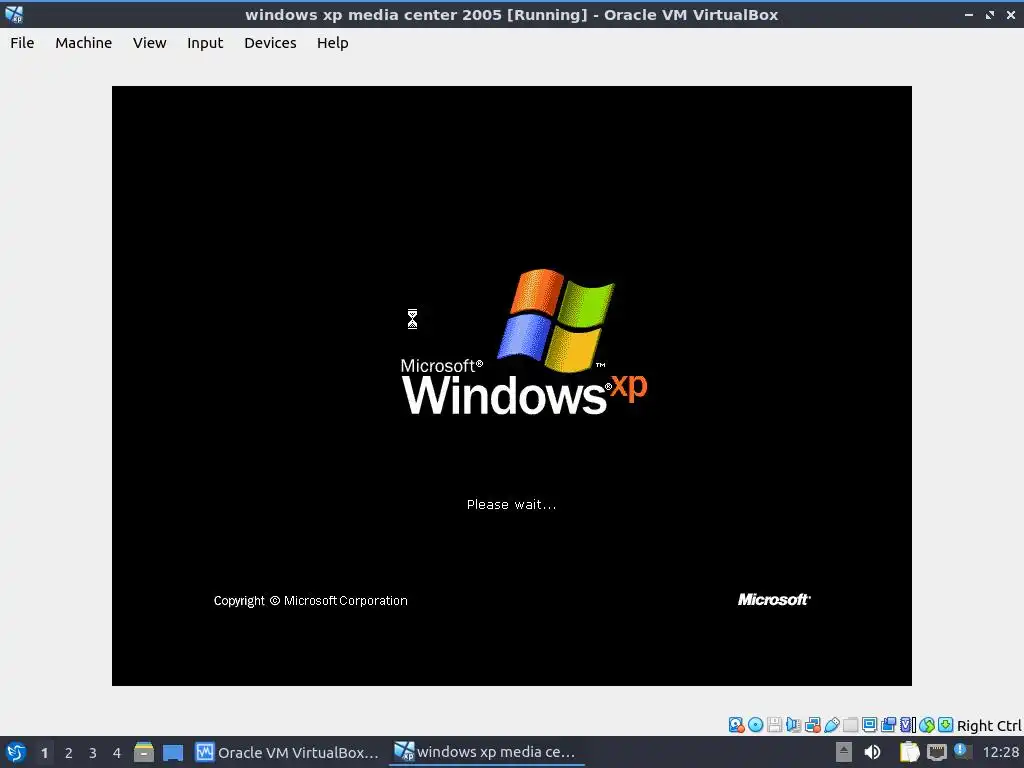The image size is (1024, 768).
Task: Switch to workspace 3
Action: click(x=93, y=753)
